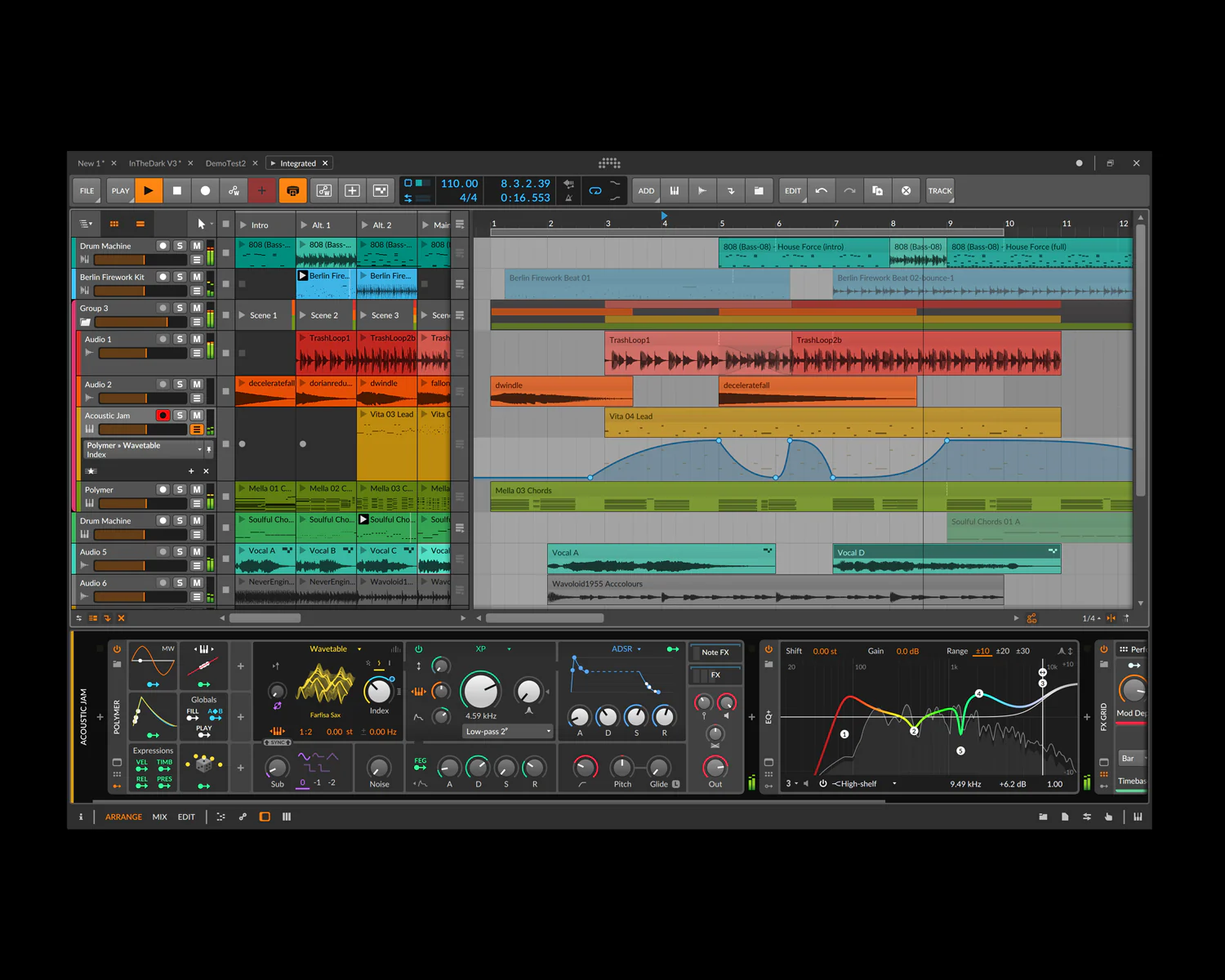Screen dimensions: 1225x980
Task: Switch to the DemoTest2 project tab
Action: point(225,163)
